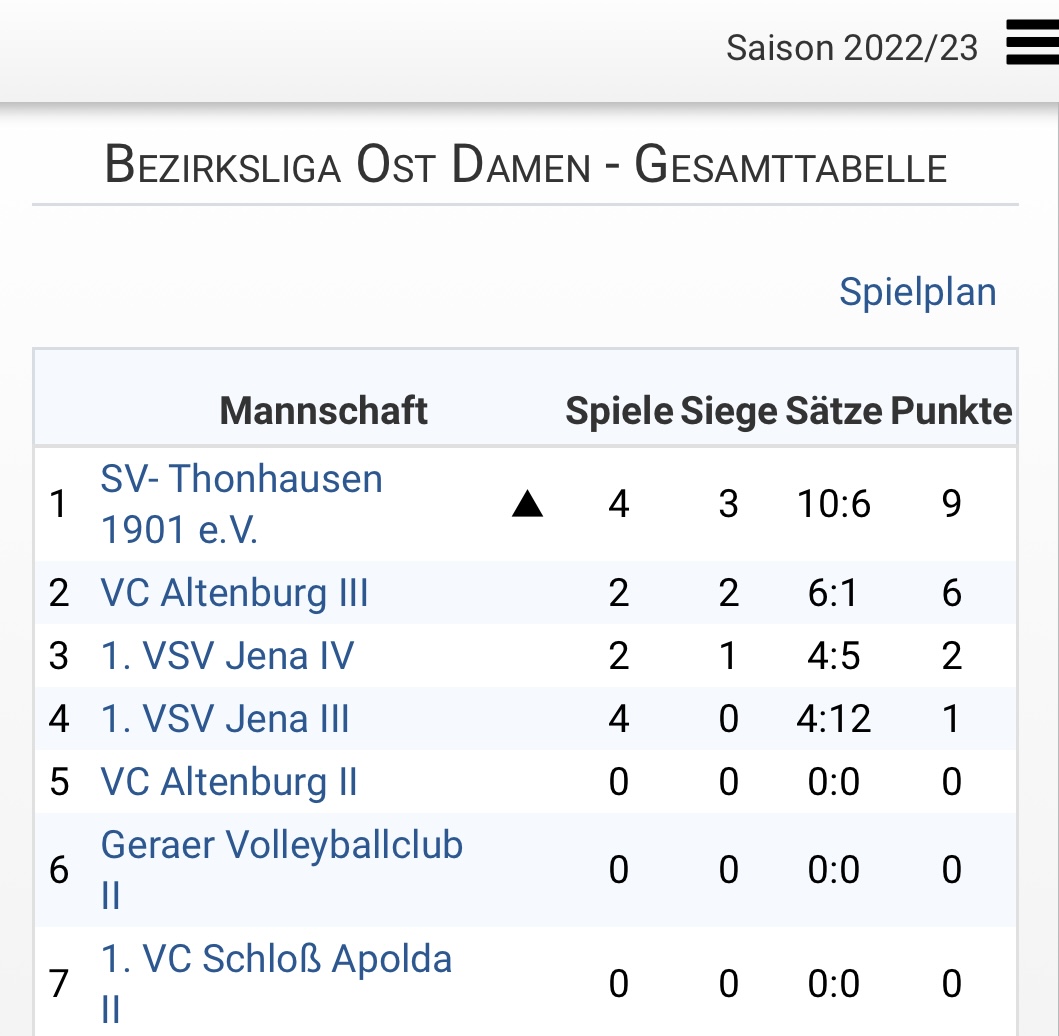Click the 9 points cell of Thonhausen
The height and width of the screenshot is (1036, 1059).
[952, 504]
